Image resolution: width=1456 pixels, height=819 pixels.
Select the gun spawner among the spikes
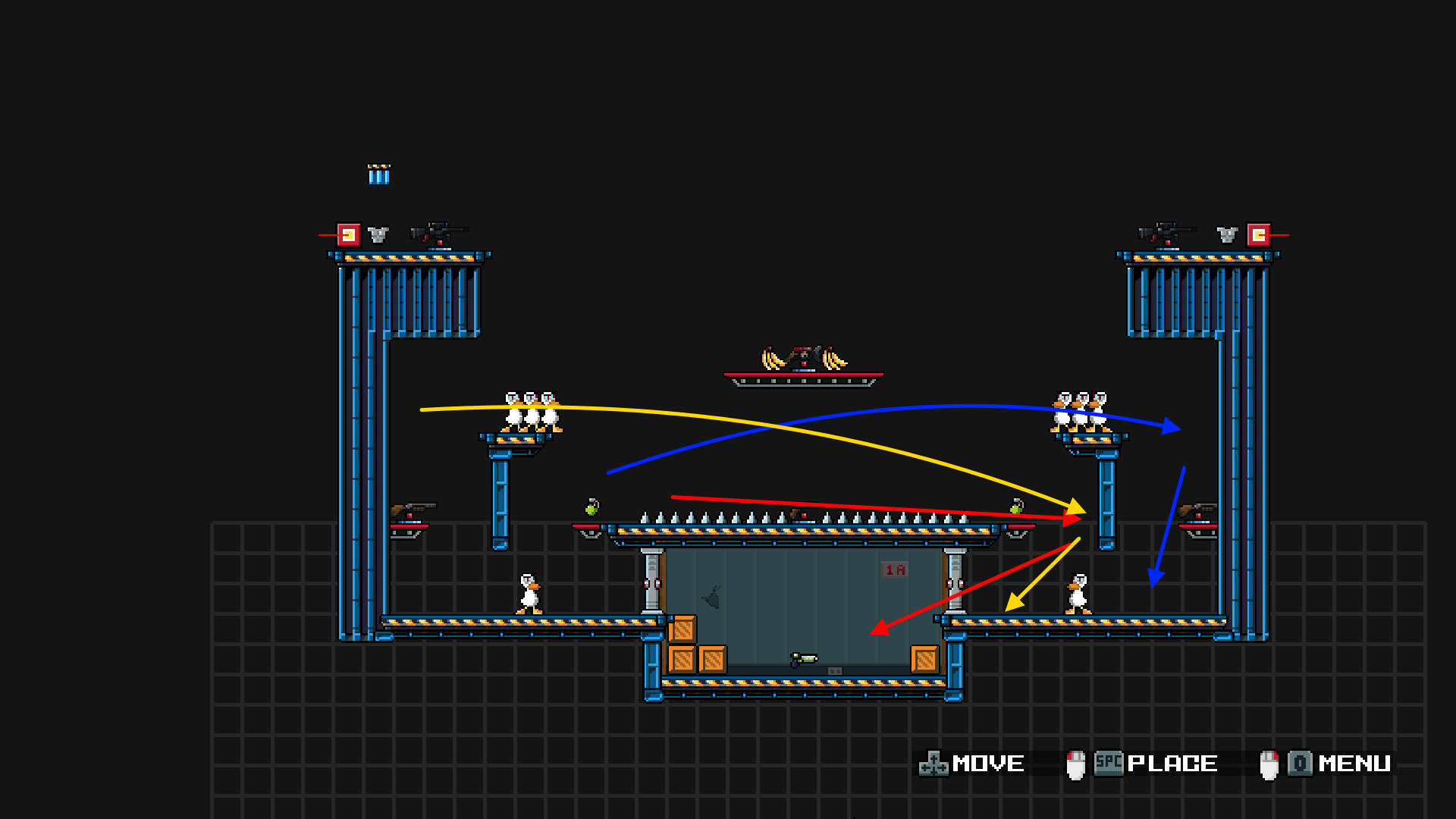coord(801,516)
